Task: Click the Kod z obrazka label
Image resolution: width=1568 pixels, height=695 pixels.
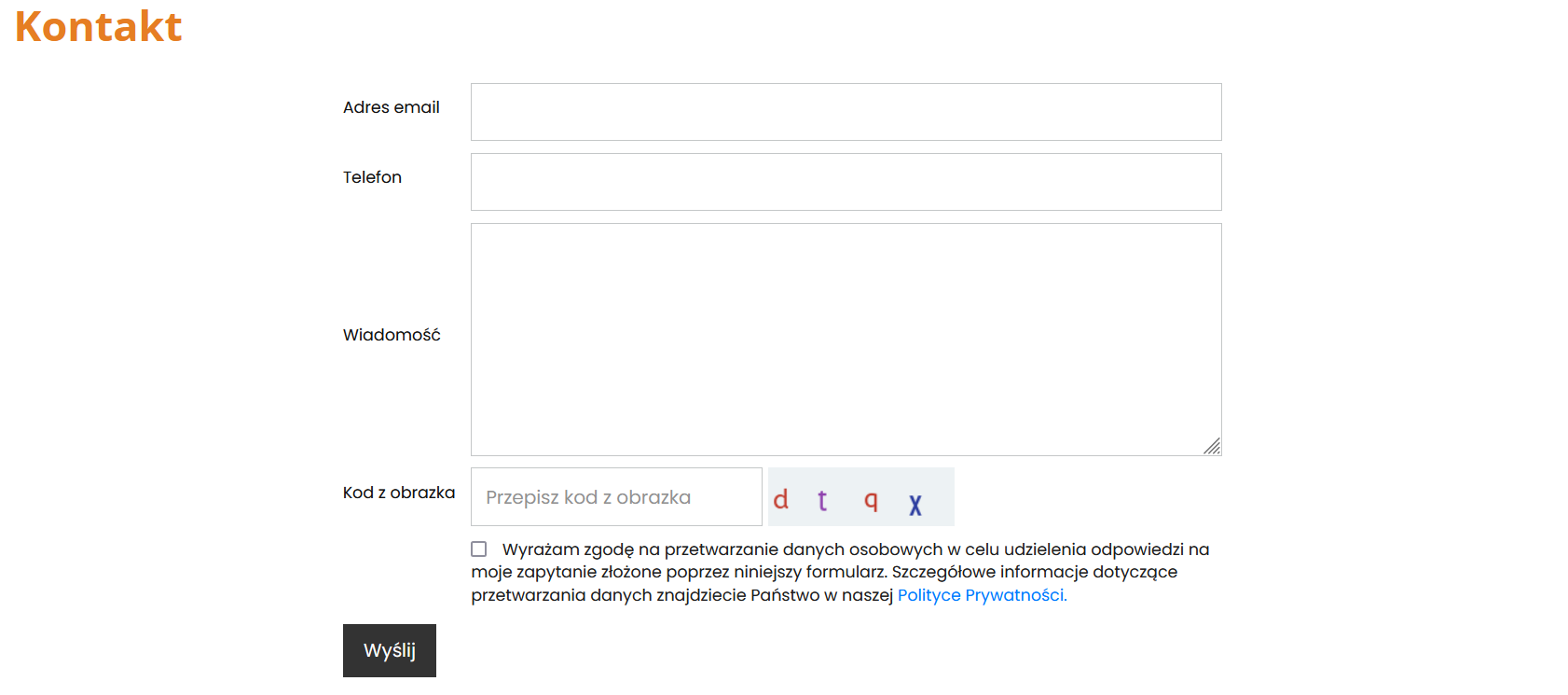Action: (x=399, y=493)
